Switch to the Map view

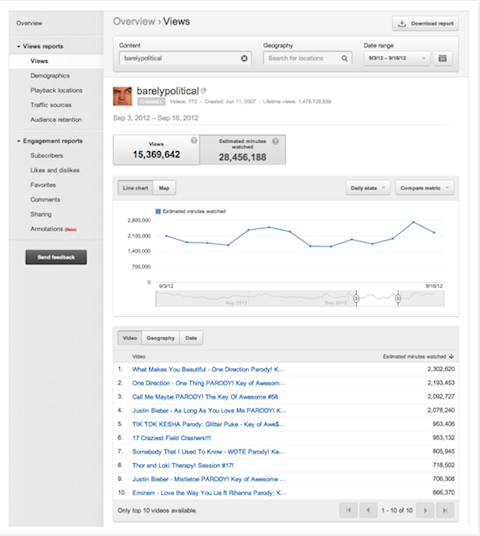click(164, 188)
